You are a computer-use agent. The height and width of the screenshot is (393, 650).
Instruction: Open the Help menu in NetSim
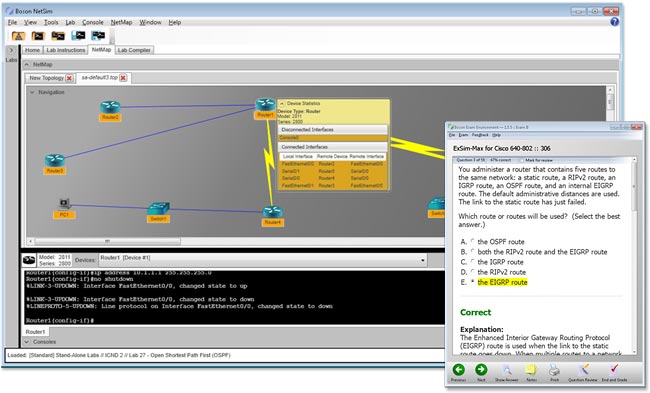tap(175, 22)
